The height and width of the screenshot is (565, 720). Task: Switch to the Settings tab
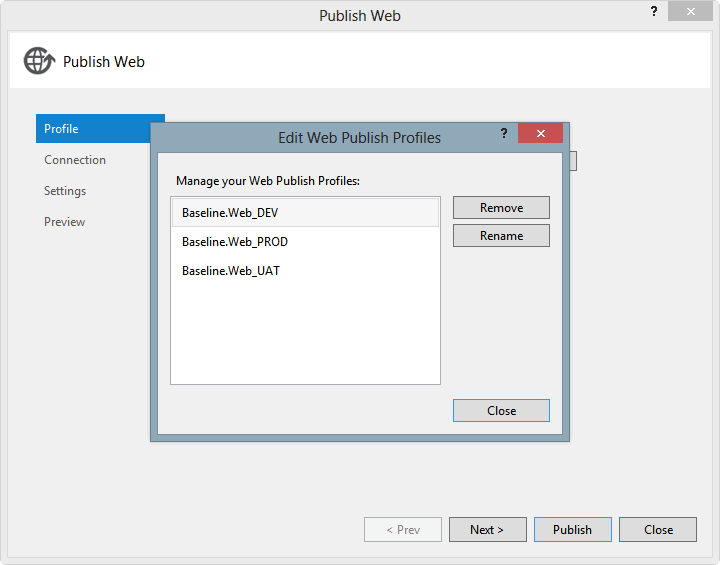pyautogui.click(x=65, y=191)
